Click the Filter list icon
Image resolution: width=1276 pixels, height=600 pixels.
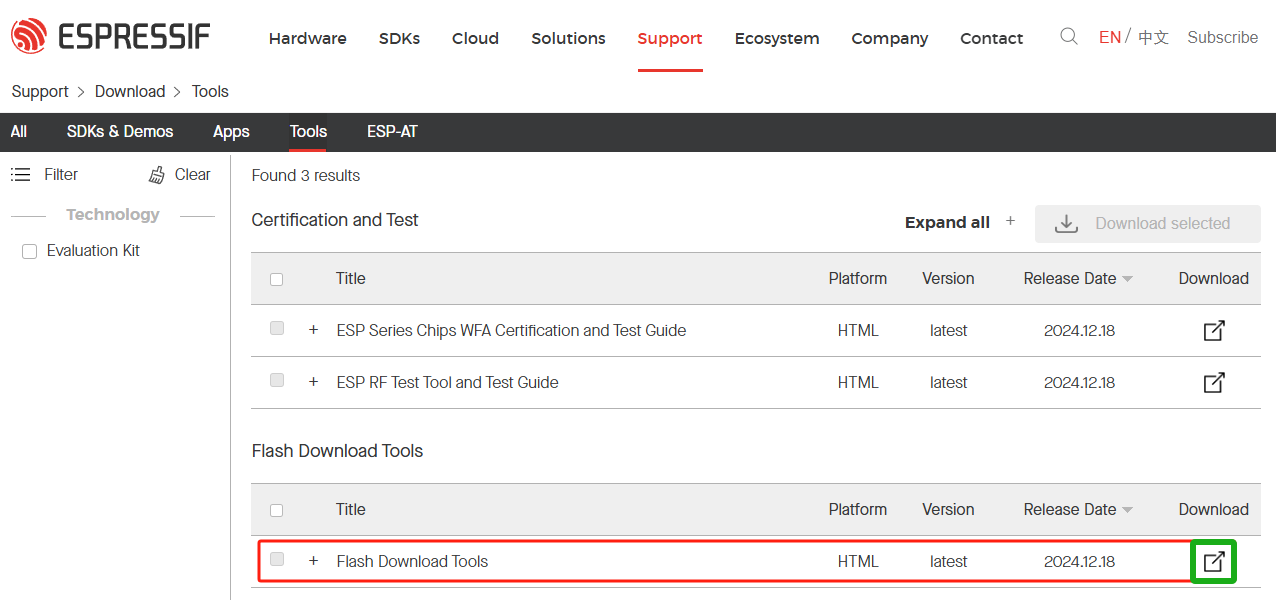click(20, 175)
